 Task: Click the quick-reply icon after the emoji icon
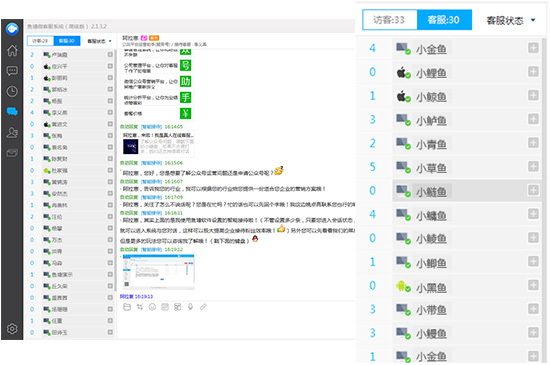point(165,307)
